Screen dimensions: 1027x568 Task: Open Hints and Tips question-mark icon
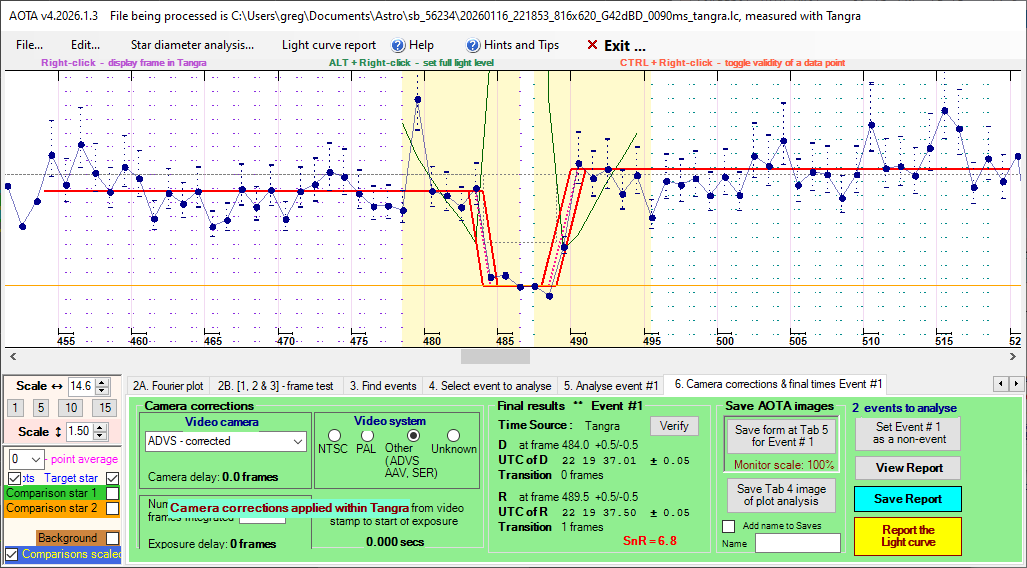474,45
